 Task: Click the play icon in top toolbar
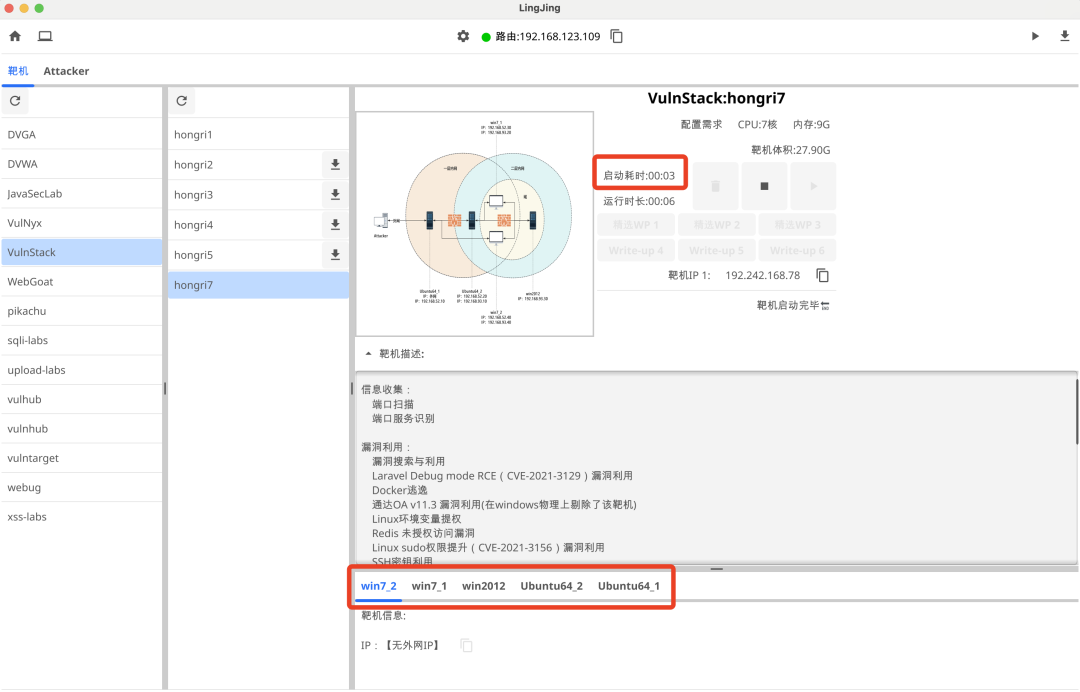click(x=1035, y=36)
